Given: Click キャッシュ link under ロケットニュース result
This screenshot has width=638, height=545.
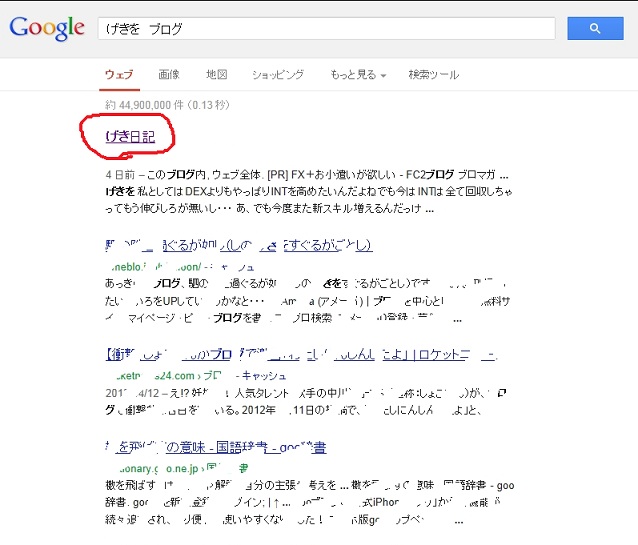Looking at the screenshot, I should pyautogui.click(x=264, y=376).
